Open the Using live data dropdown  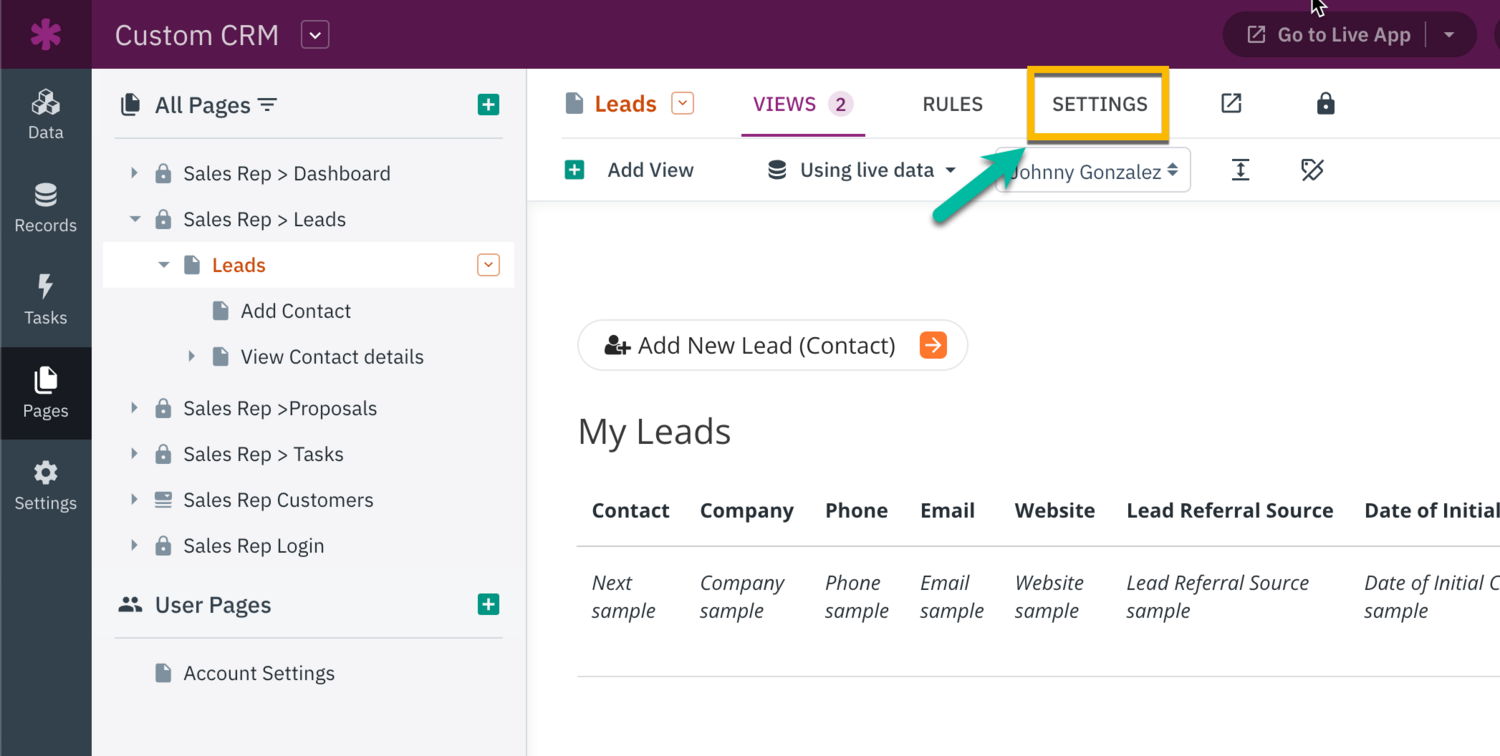[862, 171]
